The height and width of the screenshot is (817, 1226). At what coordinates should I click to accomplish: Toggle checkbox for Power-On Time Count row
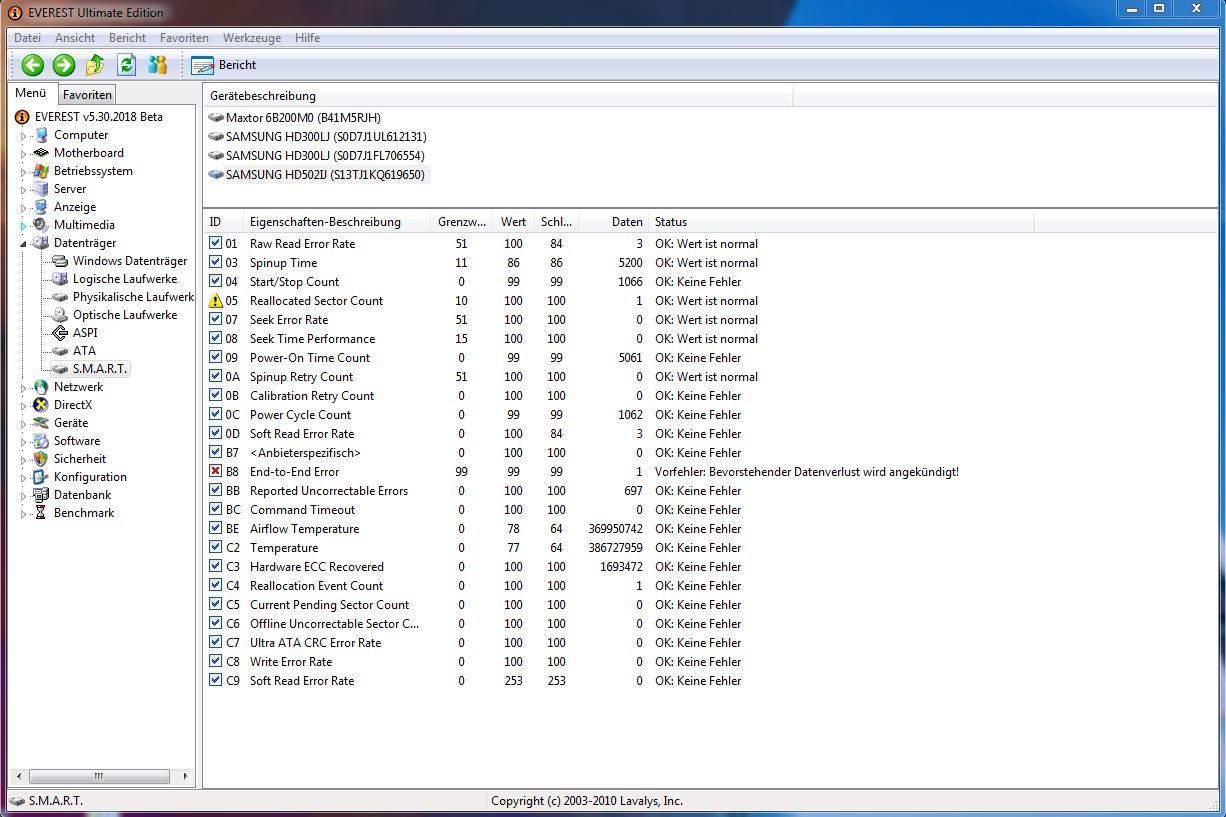[215, 358]
